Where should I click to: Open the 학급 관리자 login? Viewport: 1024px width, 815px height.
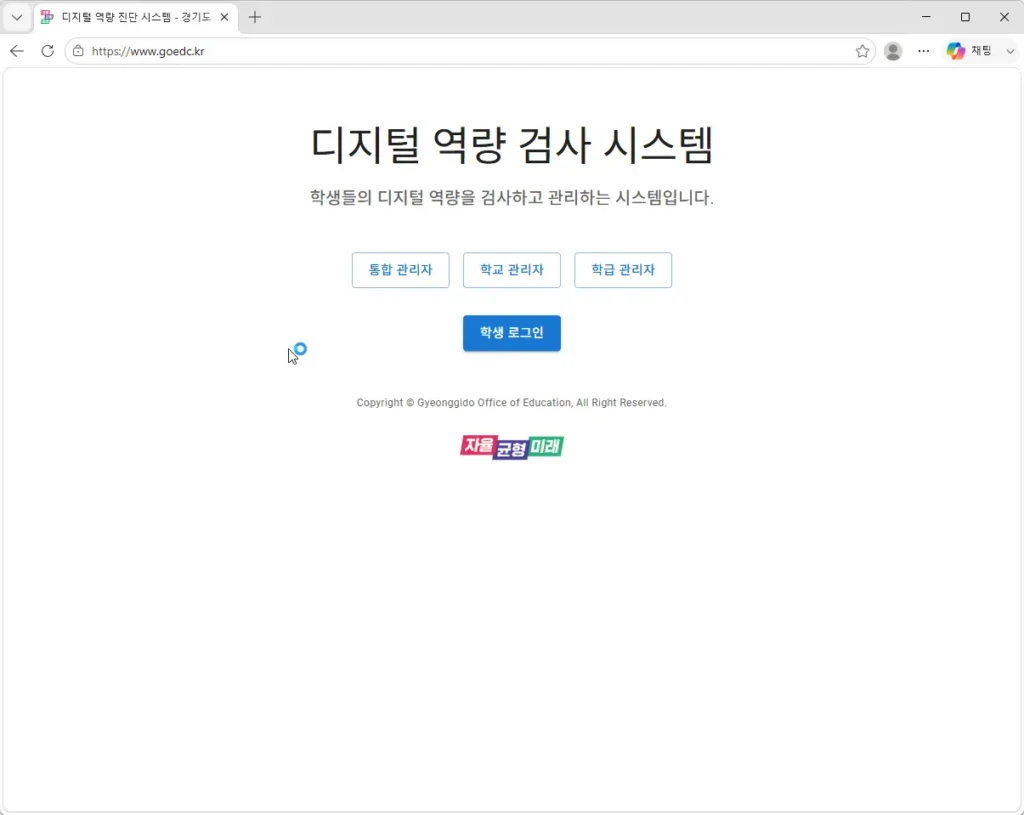[623, 270]
